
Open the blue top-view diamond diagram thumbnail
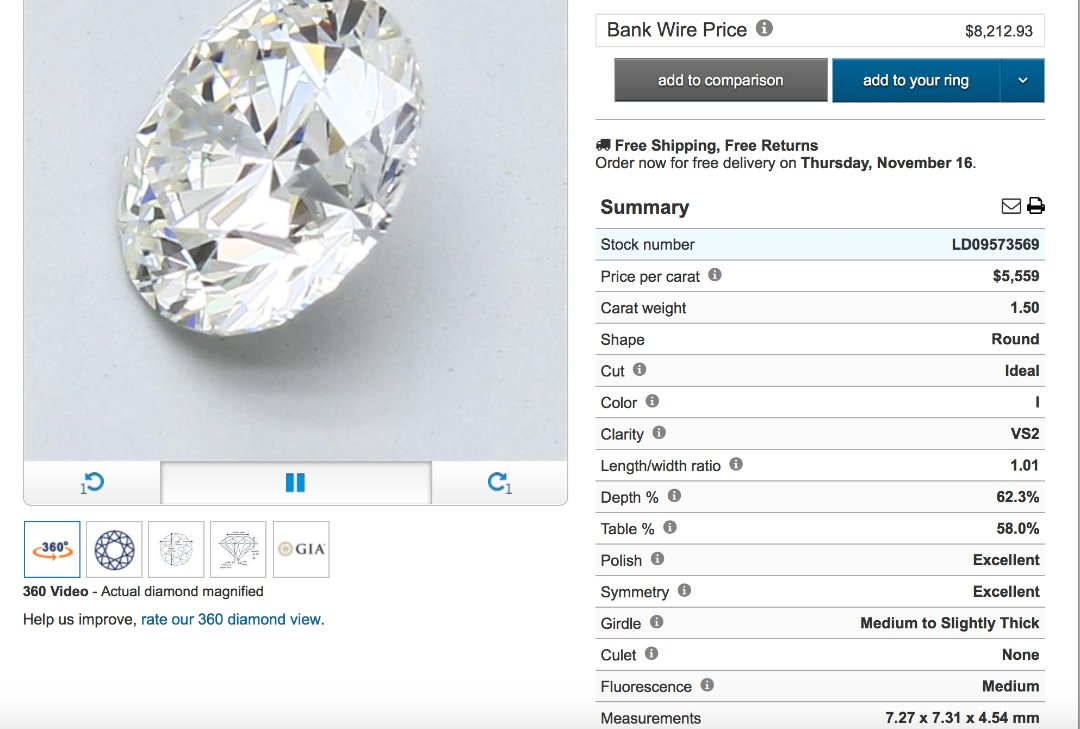click(x=114, y=549)
